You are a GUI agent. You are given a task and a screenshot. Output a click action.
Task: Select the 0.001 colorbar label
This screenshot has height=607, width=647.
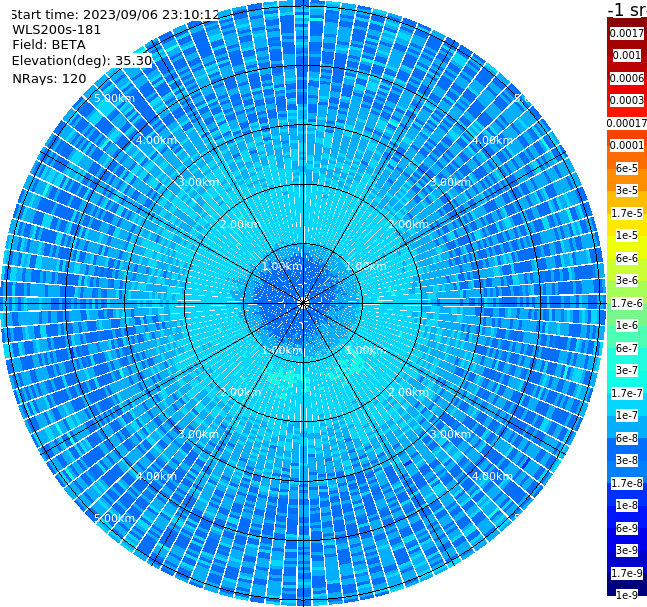pyautogui.click(x=627, y=55)
